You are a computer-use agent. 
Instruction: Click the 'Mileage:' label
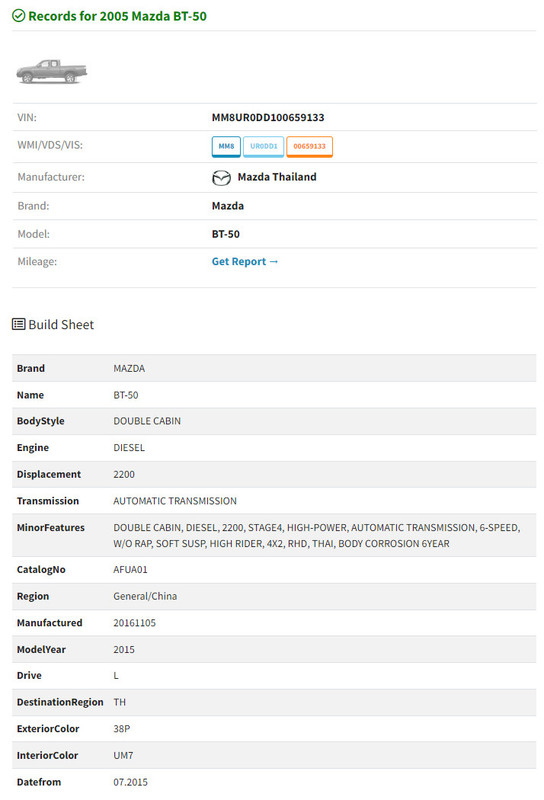37,262
